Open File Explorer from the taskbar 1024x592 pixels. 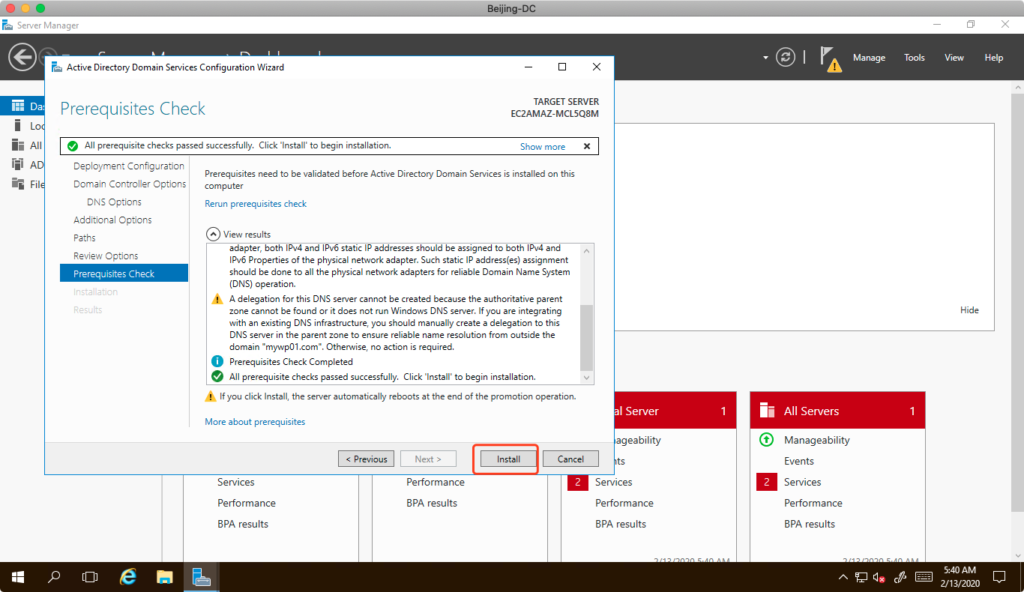click(165, 577)
